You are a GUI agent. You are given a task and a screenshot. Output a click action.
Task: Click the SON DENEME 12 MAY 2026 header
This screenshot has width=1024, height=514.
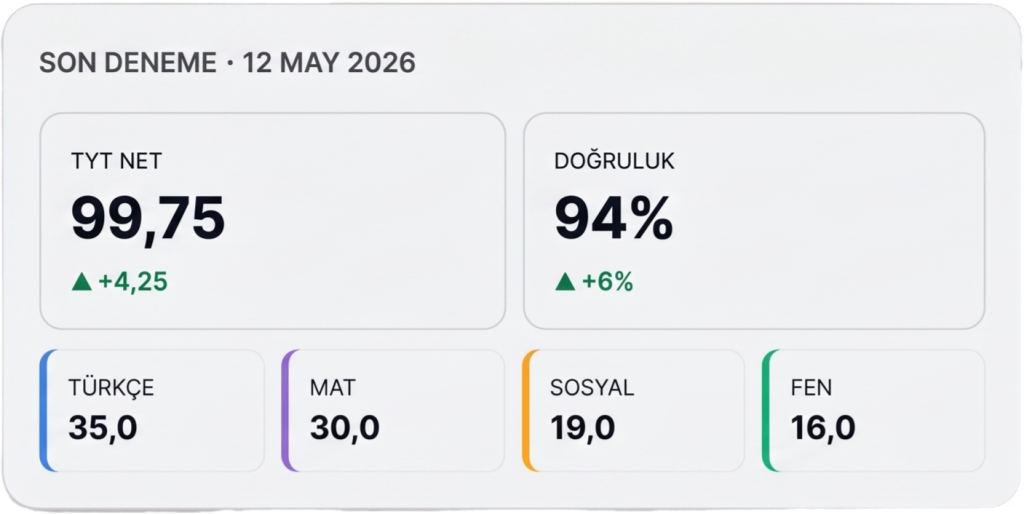click(x=227, y=63)
